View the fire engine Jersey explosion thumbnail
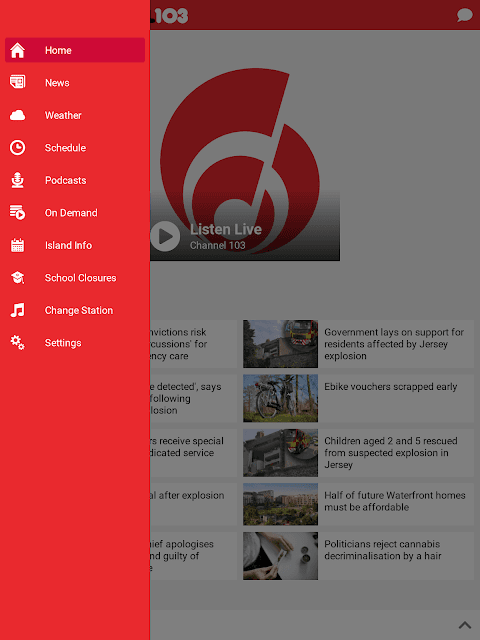The image size is (480, 640). (x=280, y=344)
